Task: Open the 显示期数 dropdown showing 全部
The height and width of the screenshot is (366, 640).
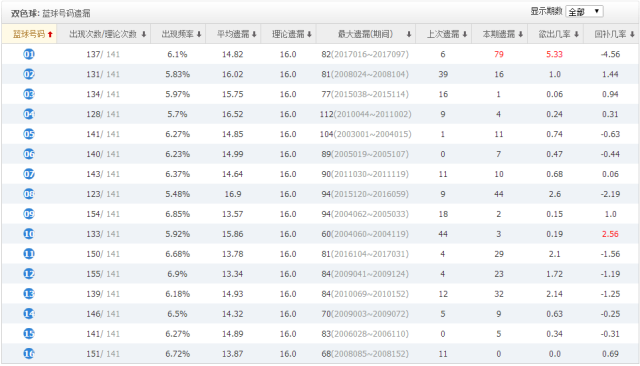Action: pos(584,11)
